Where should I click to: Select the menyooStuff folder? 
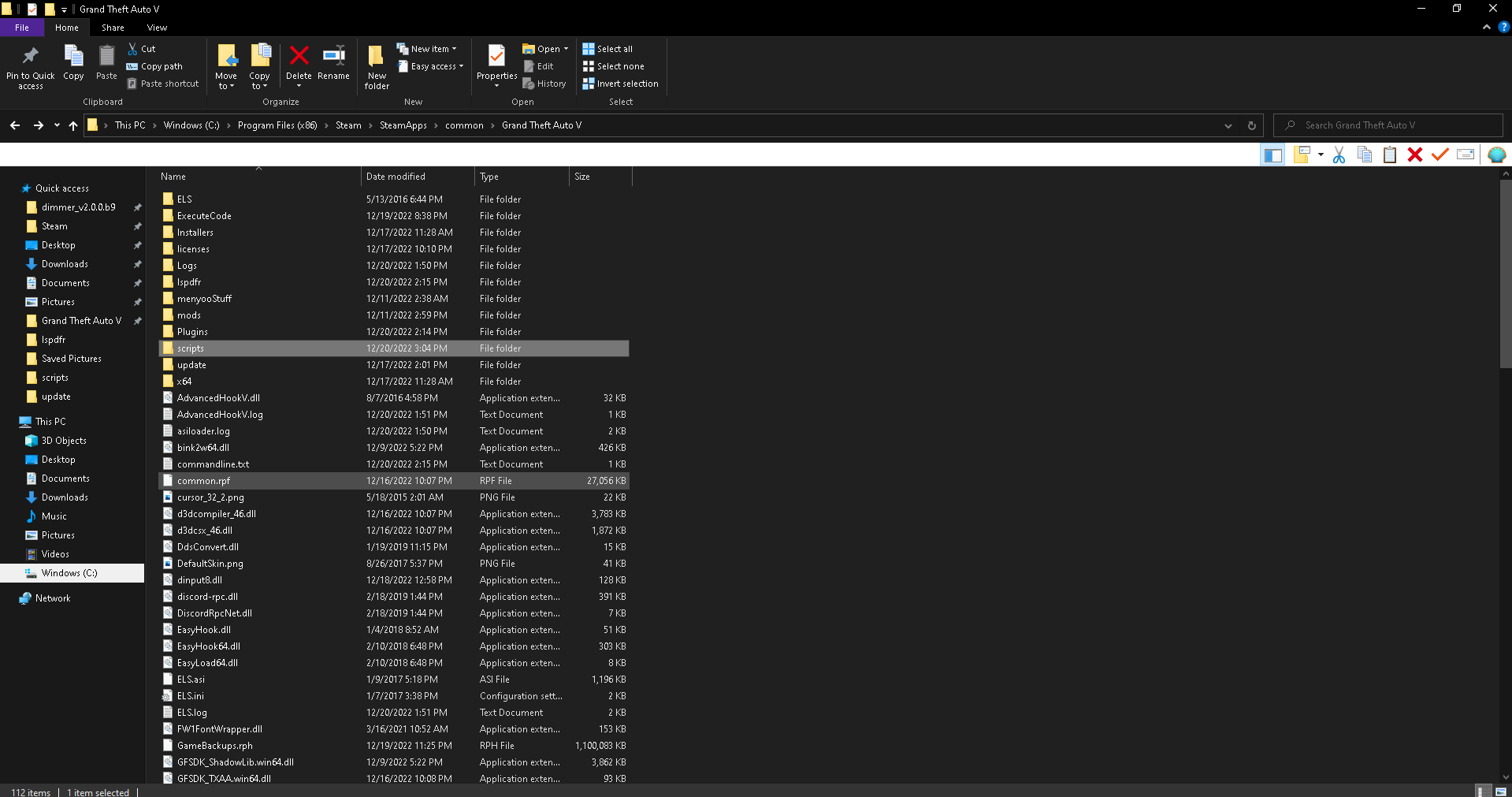point(394,299)
